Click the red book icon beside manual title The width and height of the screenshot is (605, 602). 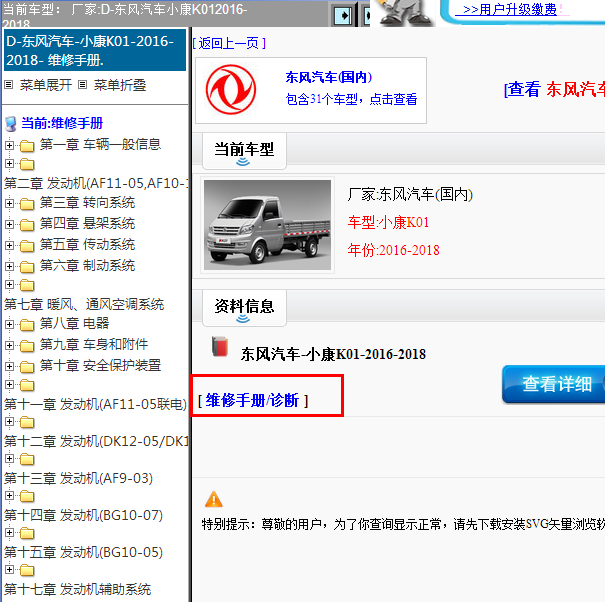[220, 346]
